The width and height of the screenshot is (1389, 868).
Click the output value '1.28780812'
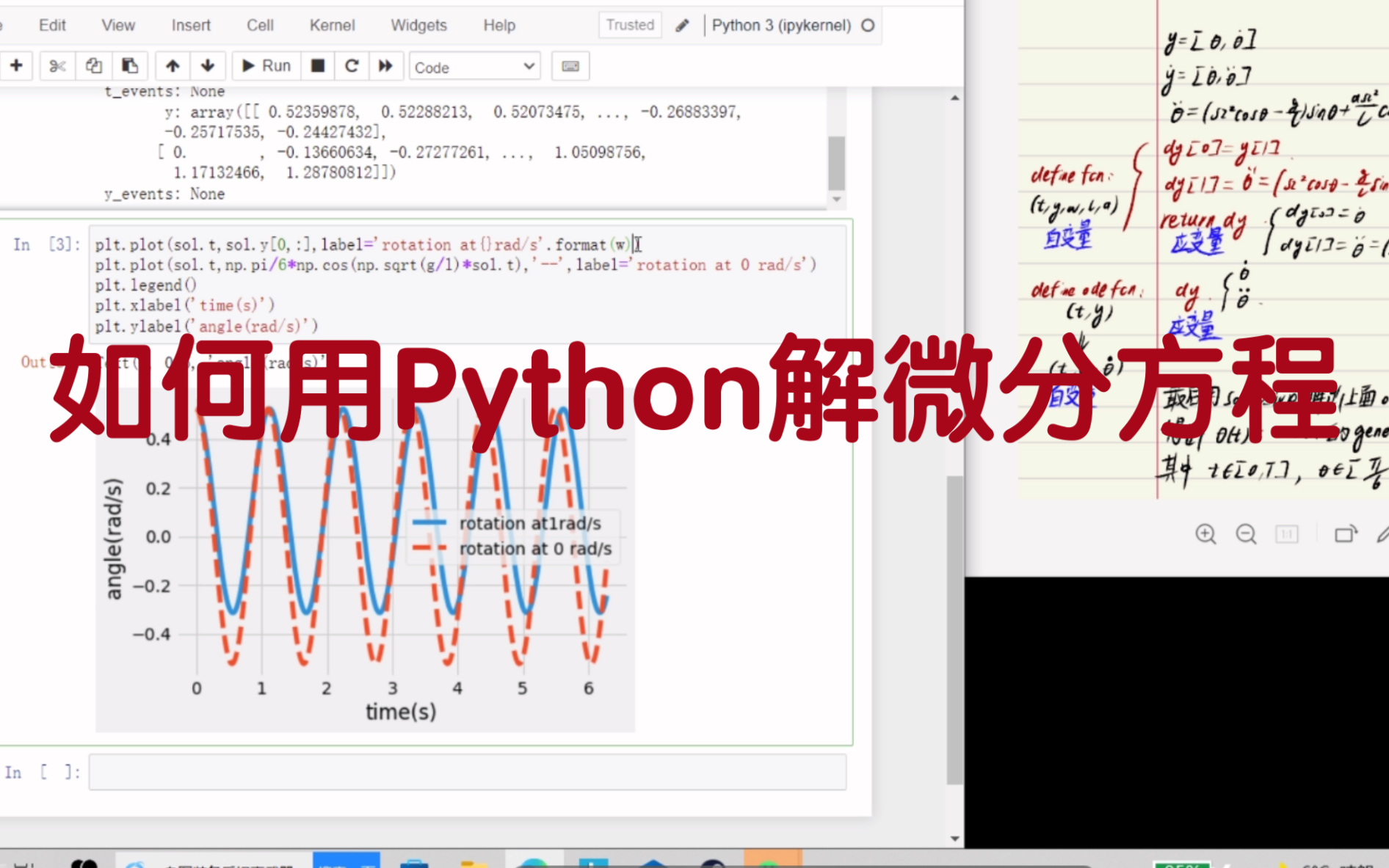click(x=330, y=172)
